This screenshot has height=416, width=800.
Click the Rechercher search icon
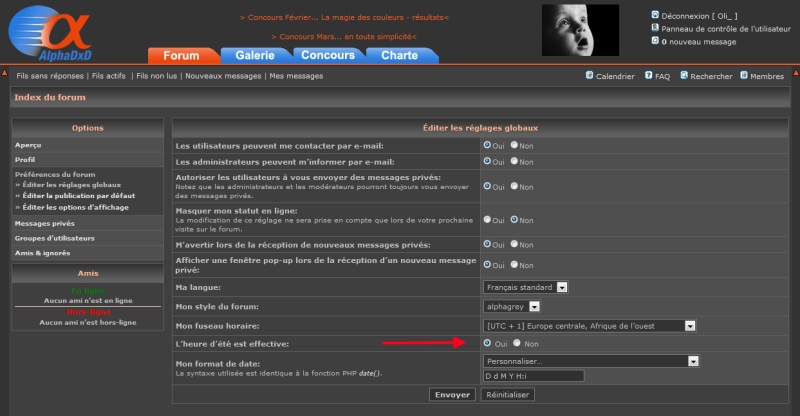point(685,76)
